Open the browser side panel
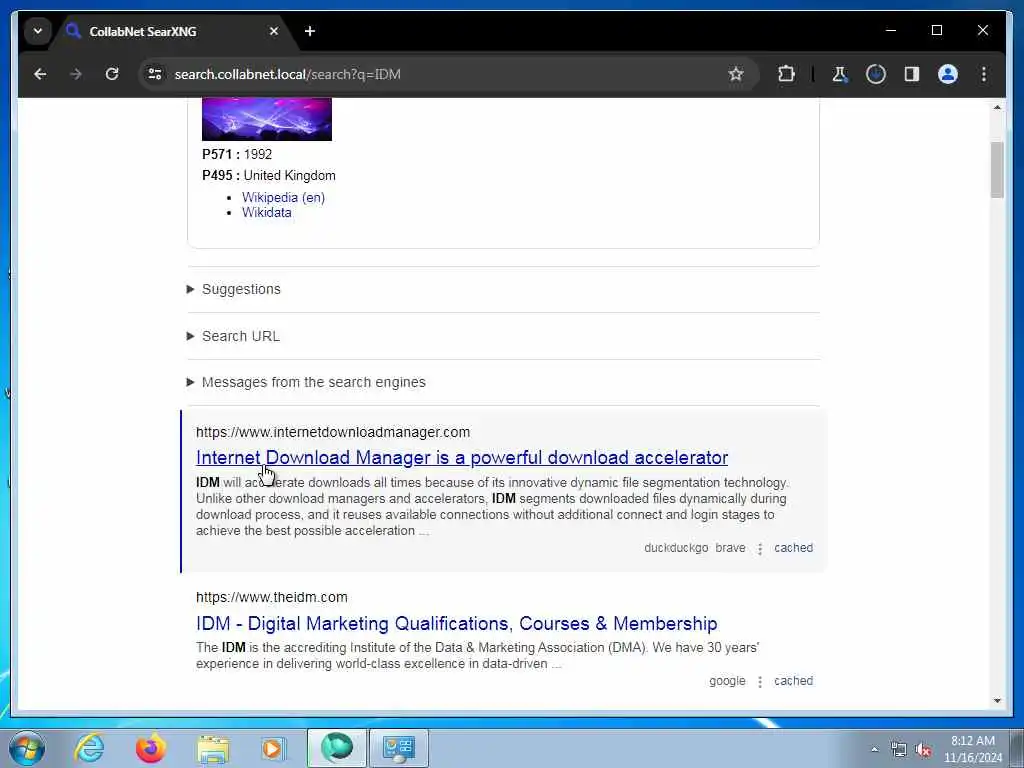1024x768 pixels. click(912, 74)
